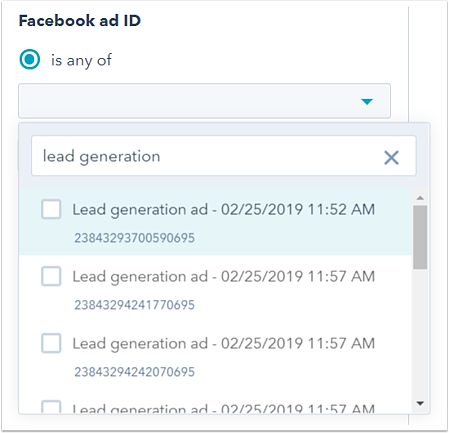This screenshot has height=433, width=449.
Task: Select 'Lead generation ad - 02/25/2019 11:52 AM'
Action: click(224, 210)
